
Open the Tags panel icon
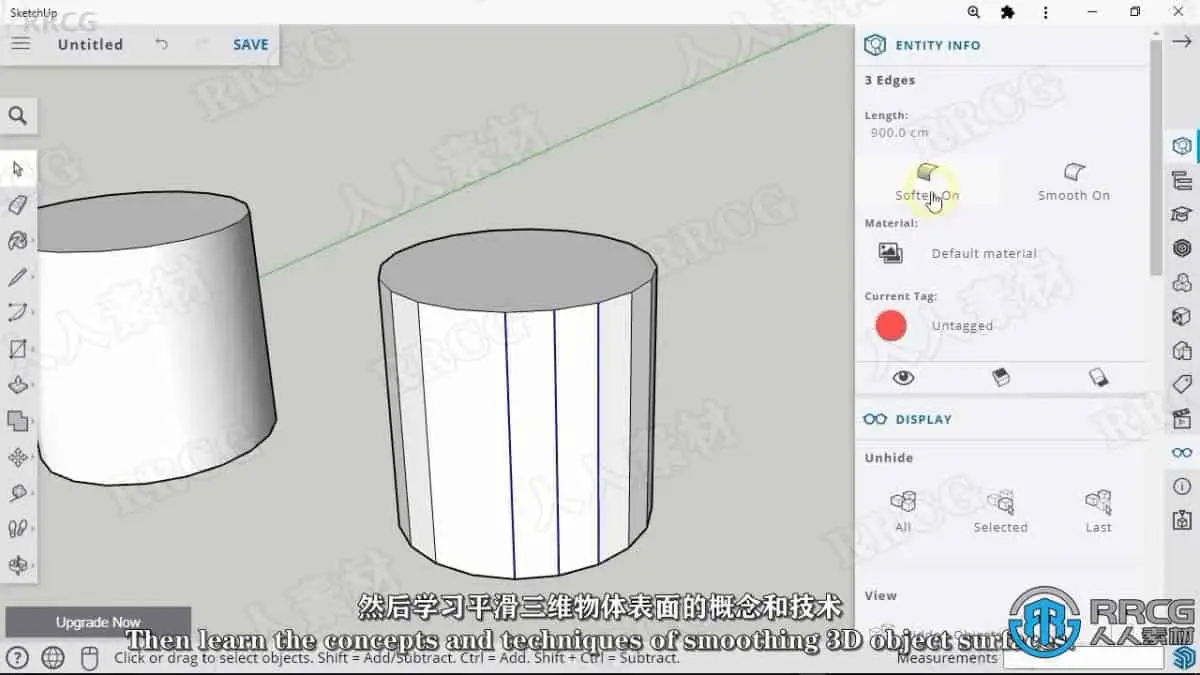[x=1182, y=384]
